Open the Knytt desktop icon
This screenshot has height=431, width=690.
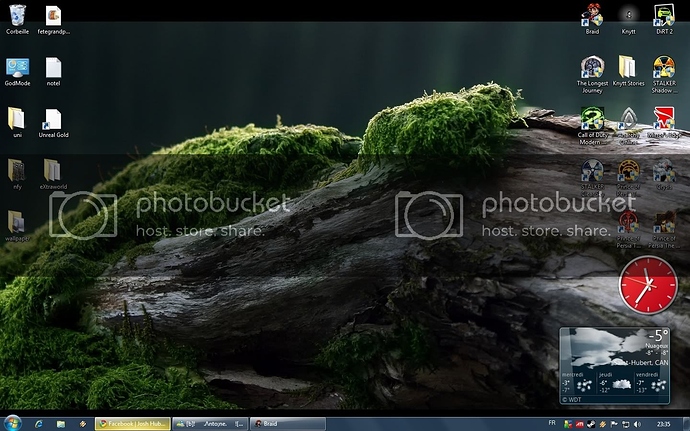click(628, 14)
